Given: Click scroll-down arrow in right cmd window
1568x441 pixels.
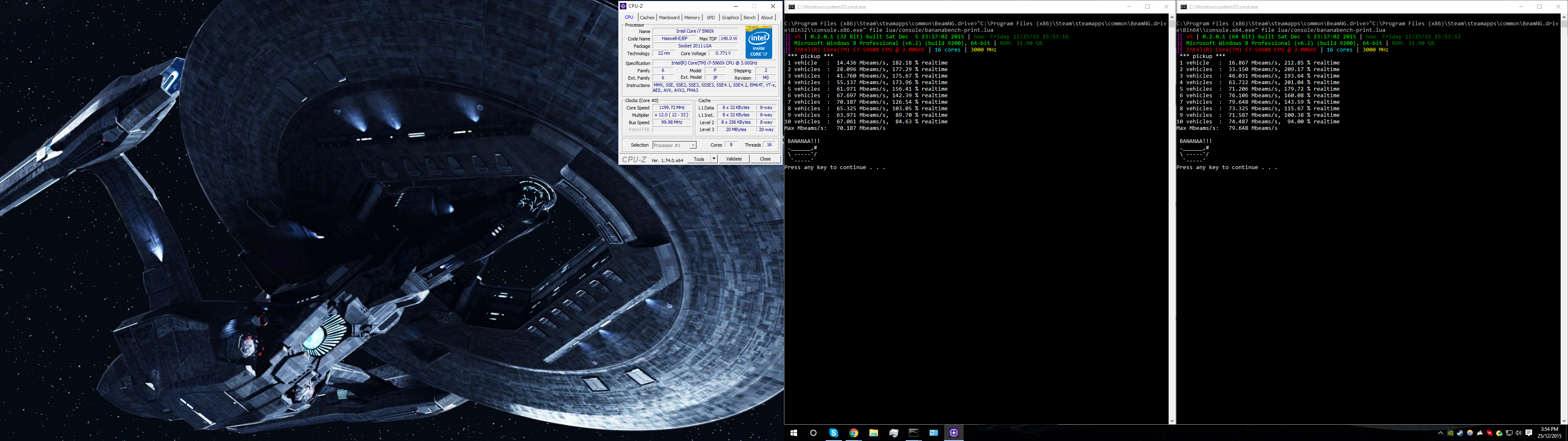Looking at the screenshot, I should [x=1564, y=420].
